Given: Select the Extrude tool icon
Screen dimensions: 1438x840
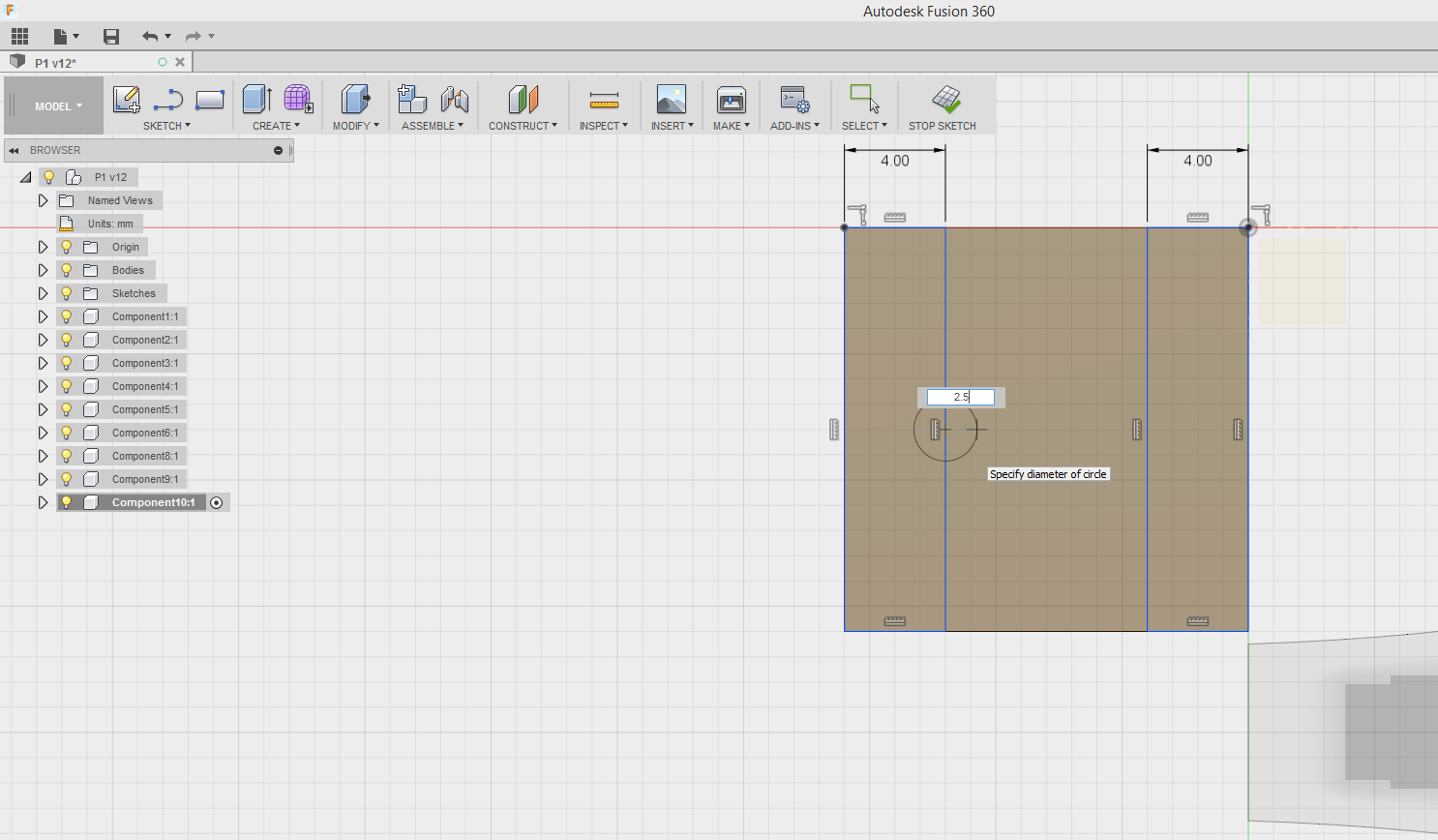Looking at the screenshot, I should pos(256,99).
